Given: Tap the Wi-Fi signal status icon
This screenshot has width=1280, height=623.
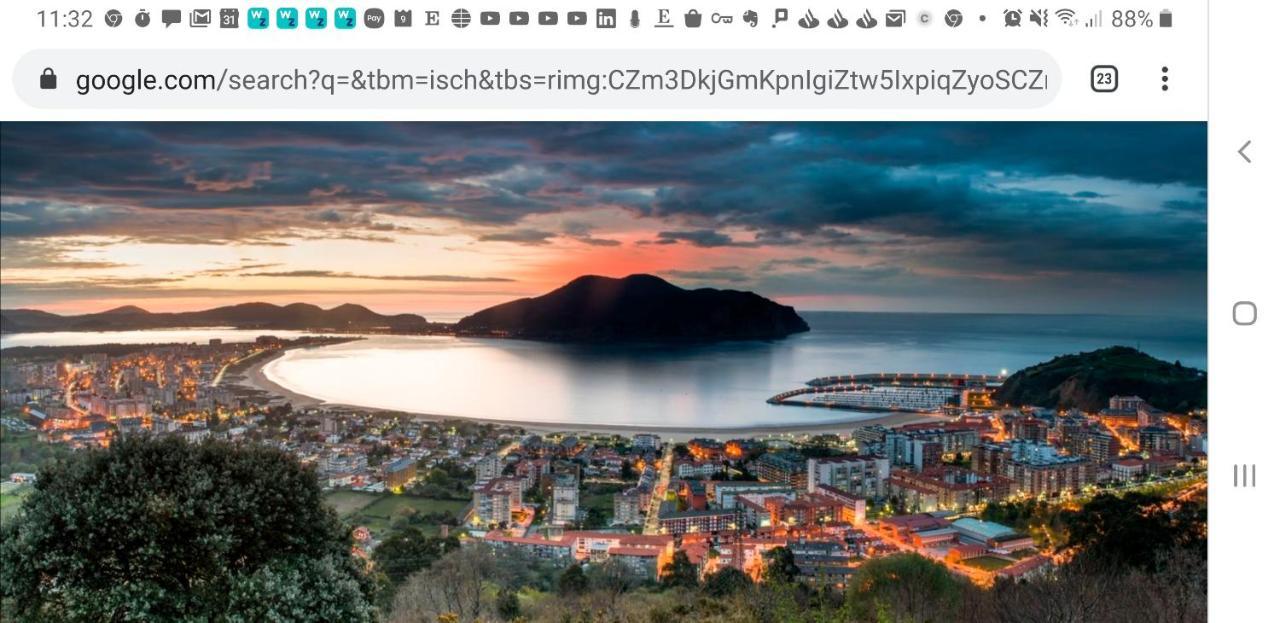Looking at the screenshot, I should pos(1067,19).
